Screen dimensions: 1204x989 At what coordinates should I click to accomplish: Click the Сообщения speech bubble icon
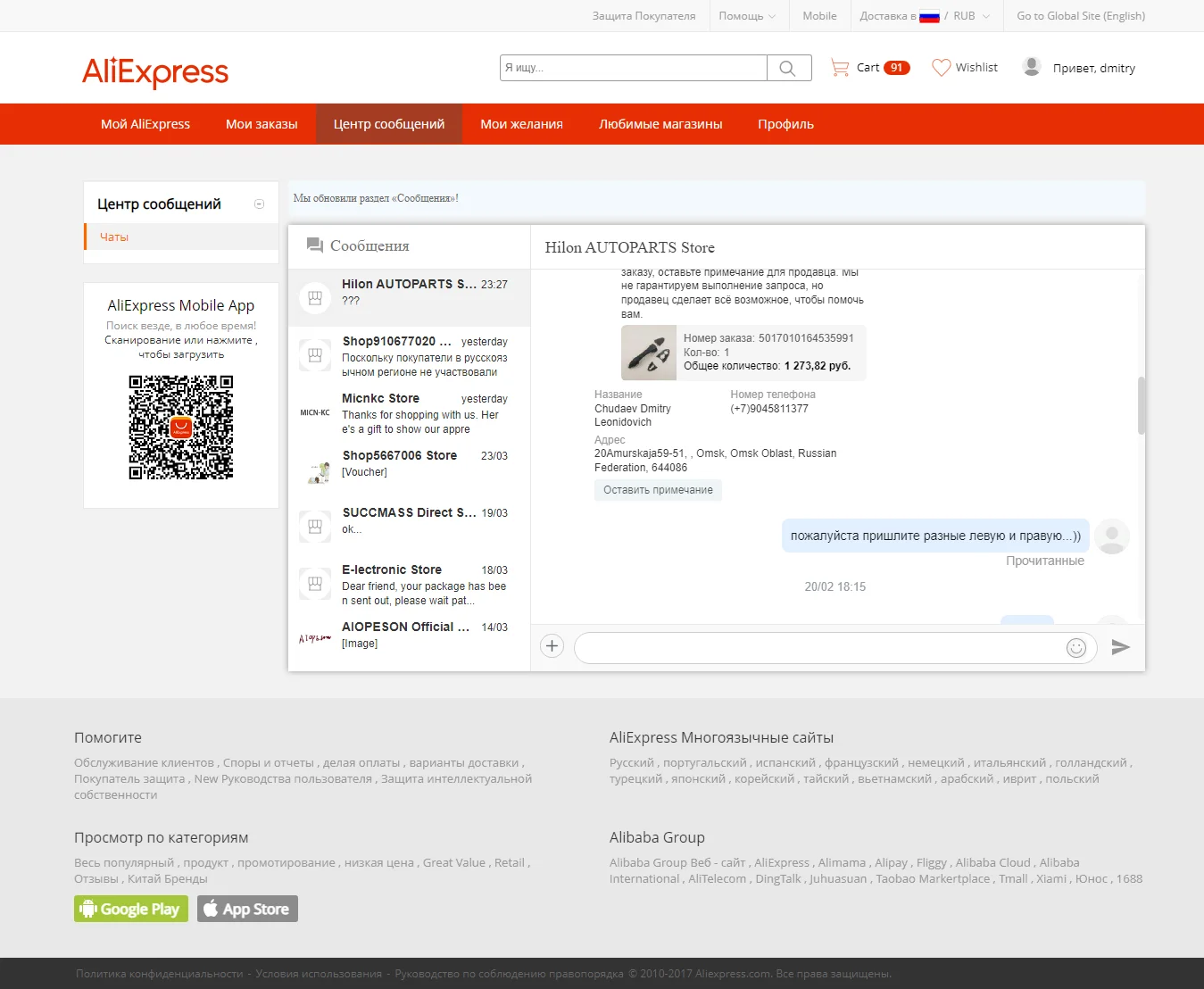(314, 245)
